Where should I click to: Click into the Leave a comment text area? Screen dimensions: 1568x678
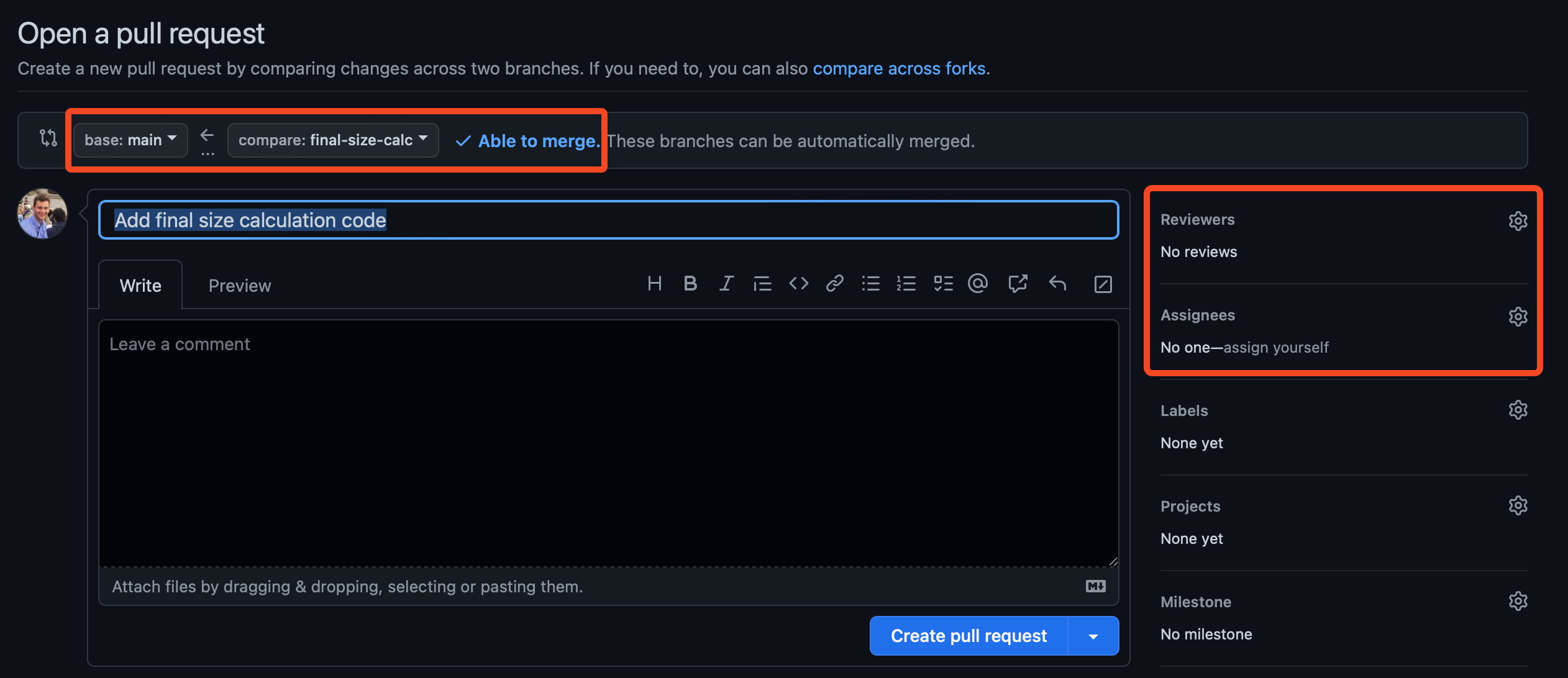point(608,442)
